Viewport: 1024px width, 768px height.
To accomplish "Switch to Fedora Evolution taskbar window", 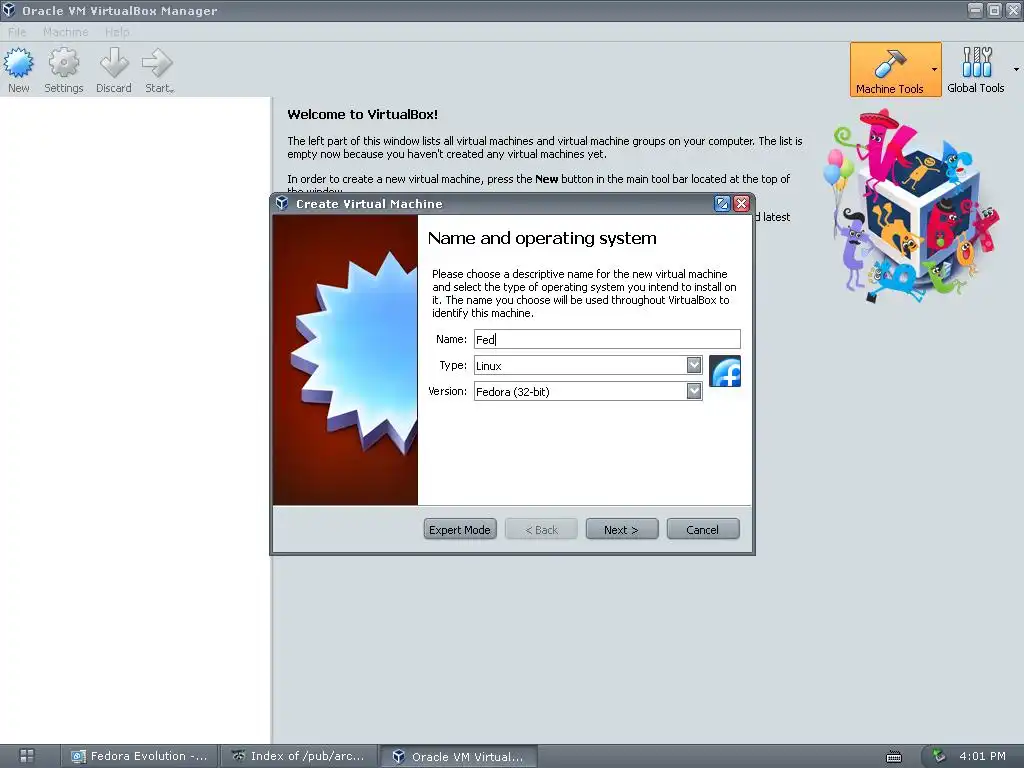I will (139, 756).
